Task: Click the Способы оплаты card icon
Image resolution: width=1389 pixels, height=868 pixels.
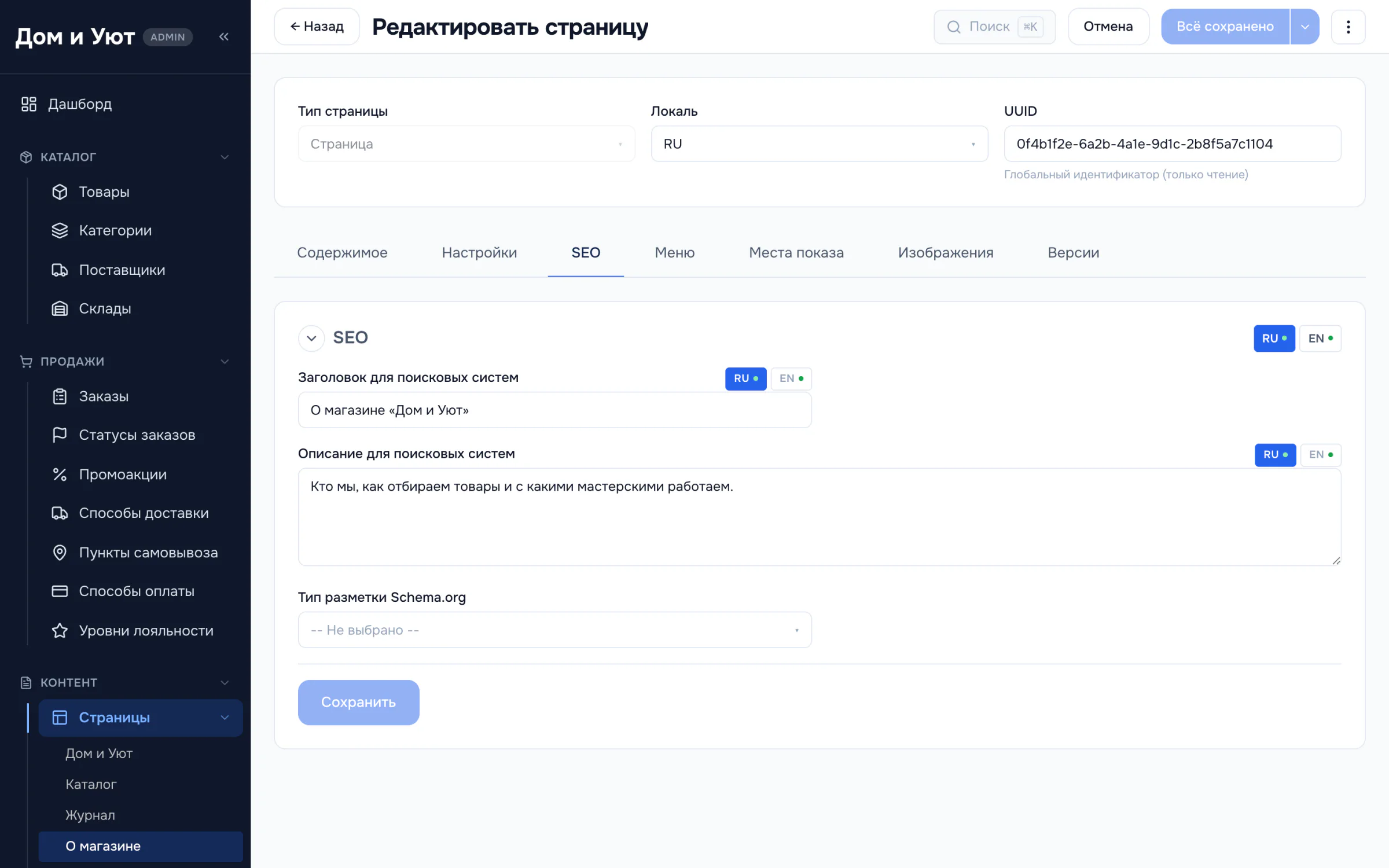Action: tap(60, 591)
